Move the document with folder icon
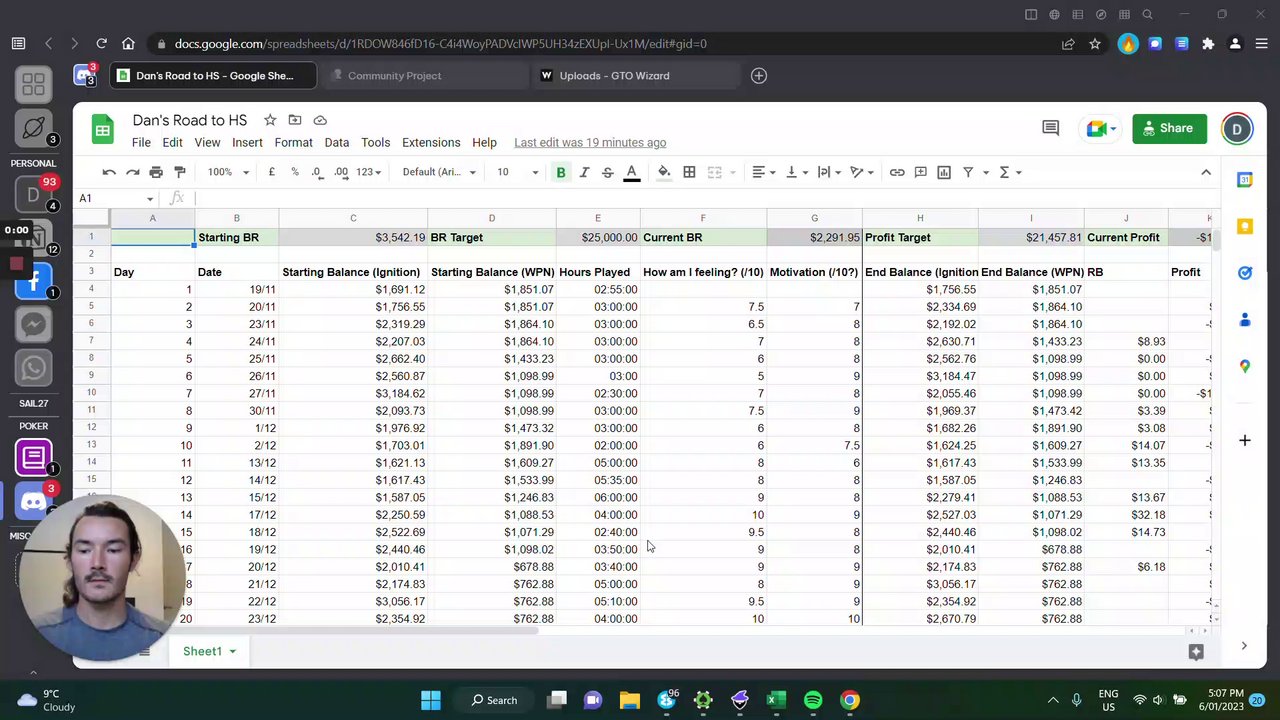1280x720 pixels. (295, 120)
